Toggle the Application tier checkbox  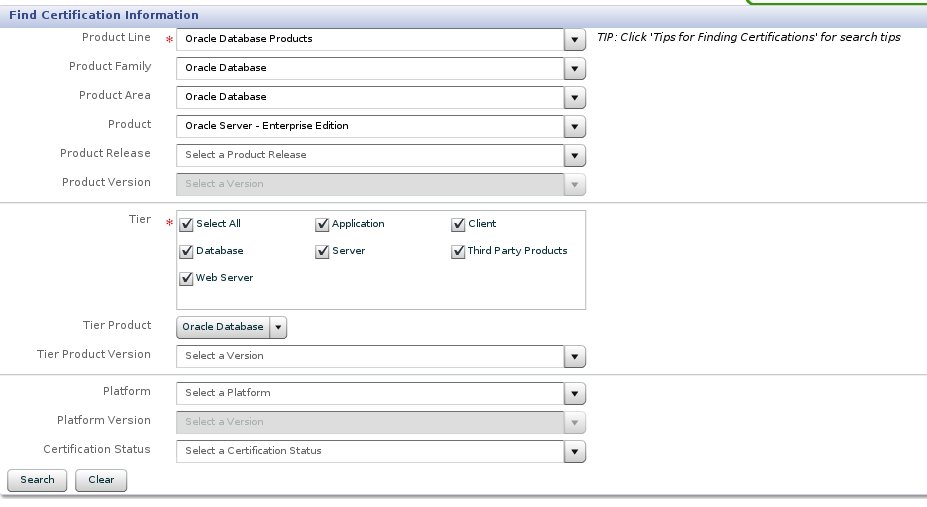(x=322, y=225)
